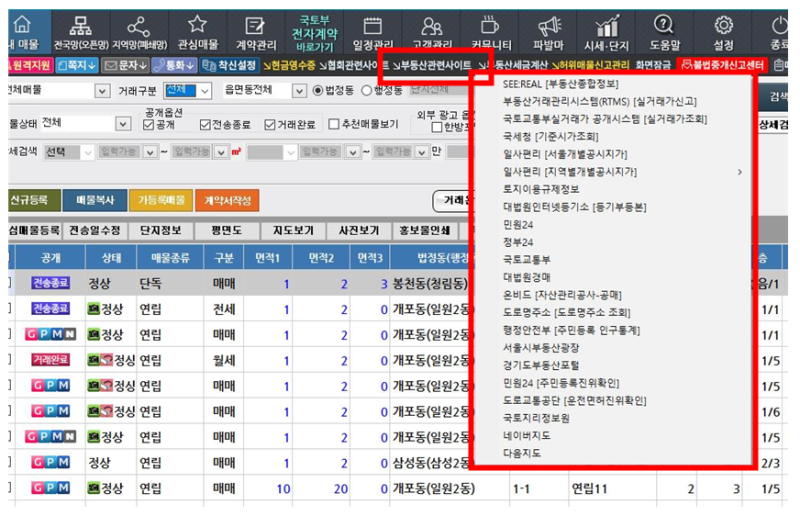Open 불법중개신고센터 report center

coord(722,65)
